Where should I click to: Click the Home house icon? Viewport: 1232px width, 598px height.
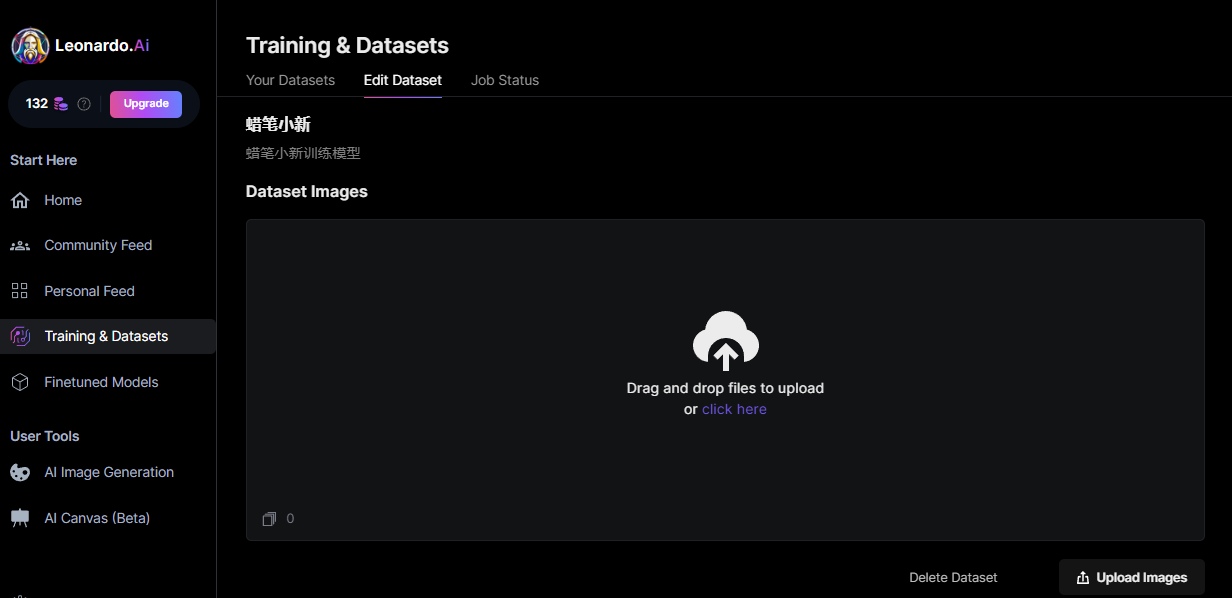click(x=20, y=201)
